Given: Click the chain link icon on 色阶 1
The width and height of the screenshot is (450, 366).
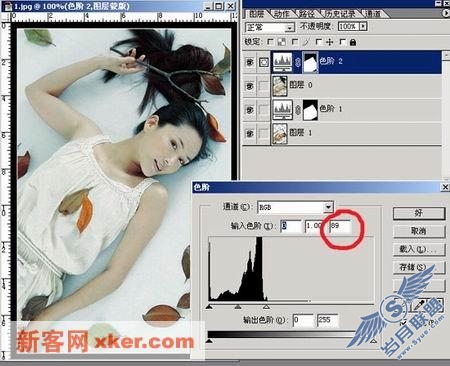Looking at the screenshot, I should pyautogui.click(x=298, y=110).
